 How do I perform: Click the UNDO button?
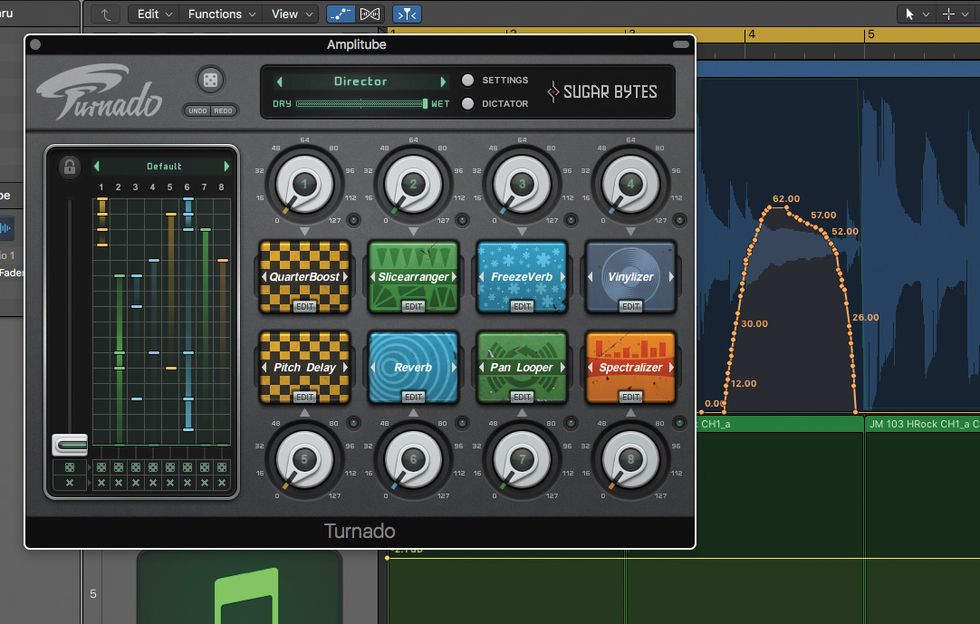click(x=198, y=111)
